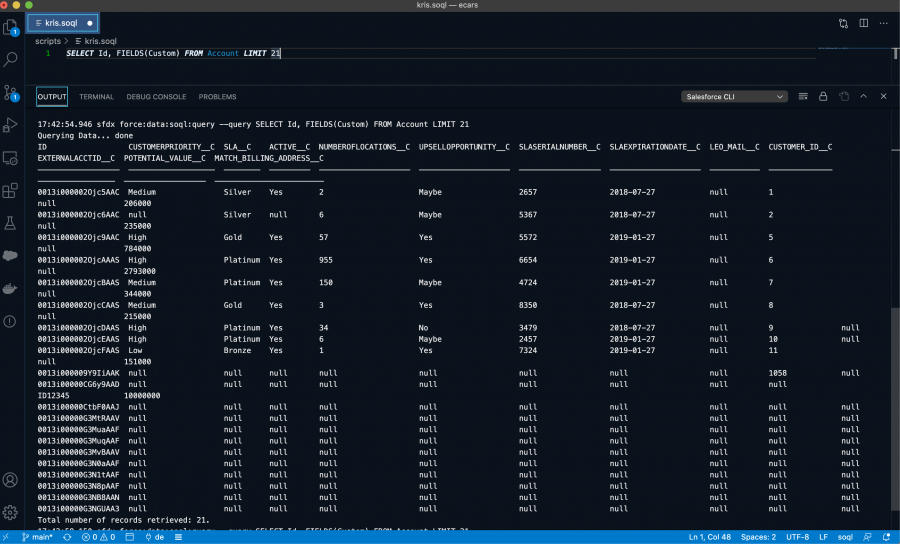Viewport: 900px width, 544px height.
Task: Click the plug 'de' status item
Action: [x=155, y=537]
